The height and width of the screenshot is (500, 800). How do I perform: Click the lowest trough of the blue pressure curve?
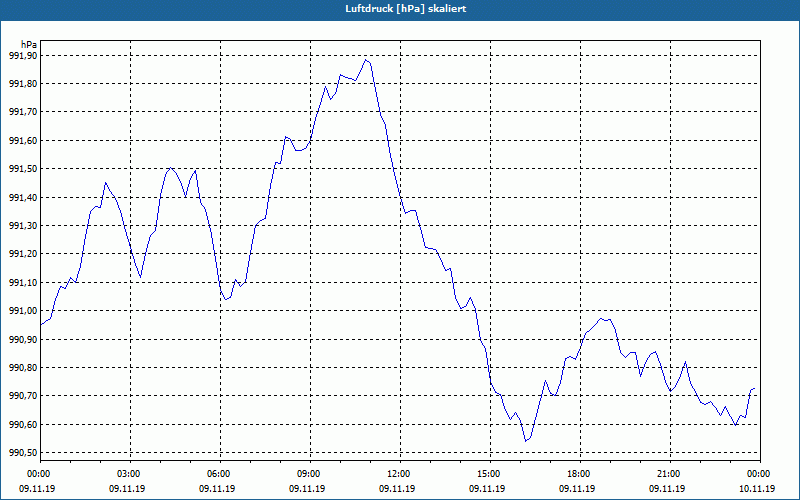coord(526,441)
